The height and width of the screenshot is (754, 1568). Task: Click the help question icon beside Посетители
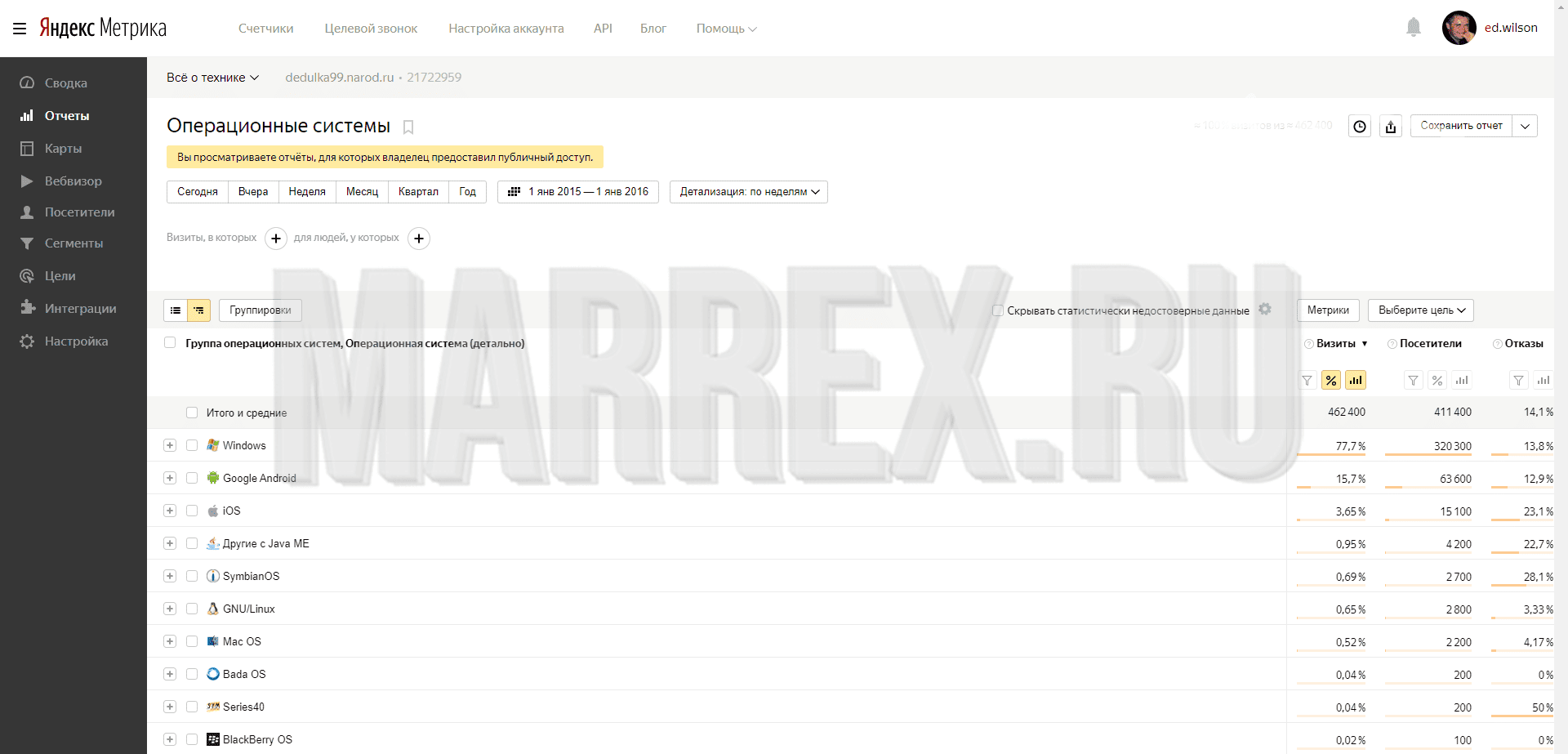coord(1392,344)
